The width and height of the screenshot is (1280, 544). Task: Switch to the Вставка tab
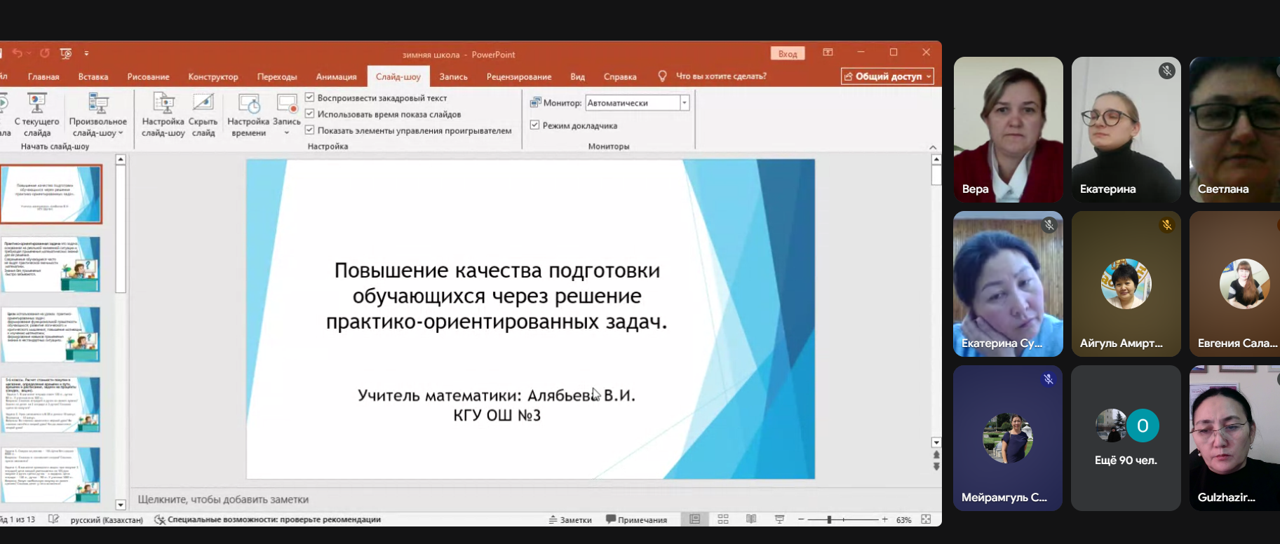tap(93, 77)
